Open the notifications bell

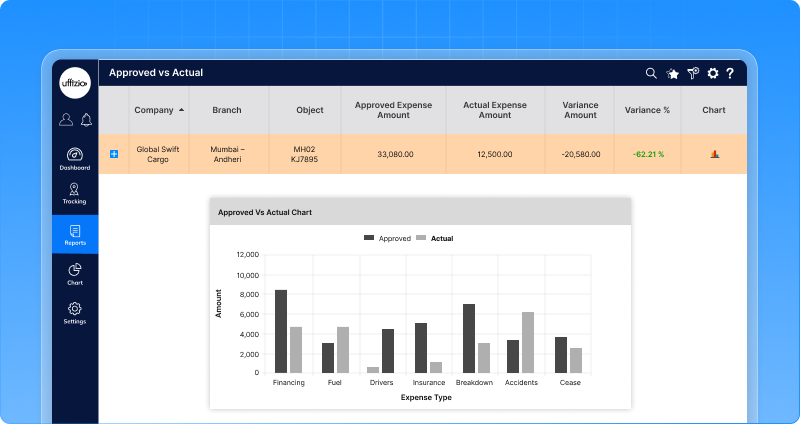pos(86,120)
